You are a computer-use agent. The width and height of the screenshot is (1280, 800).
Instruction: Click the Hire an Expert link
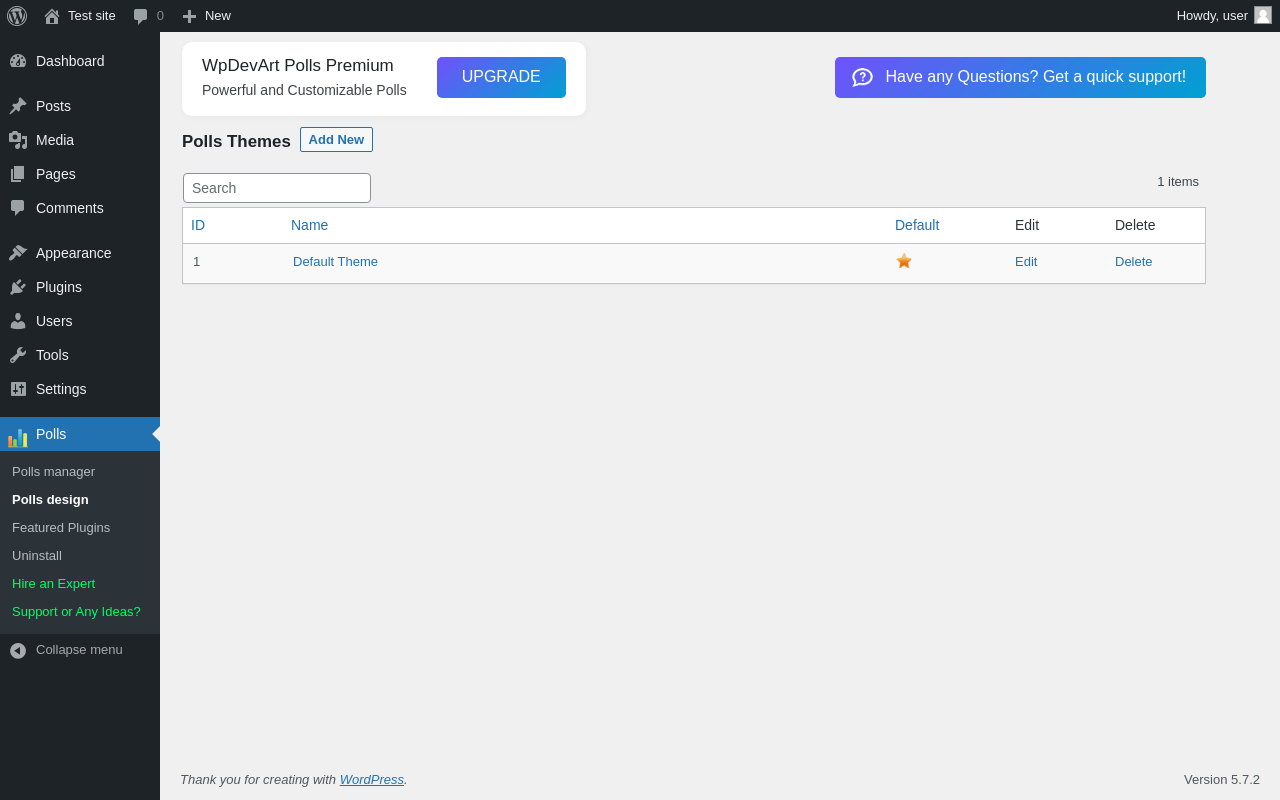[80, 584]
